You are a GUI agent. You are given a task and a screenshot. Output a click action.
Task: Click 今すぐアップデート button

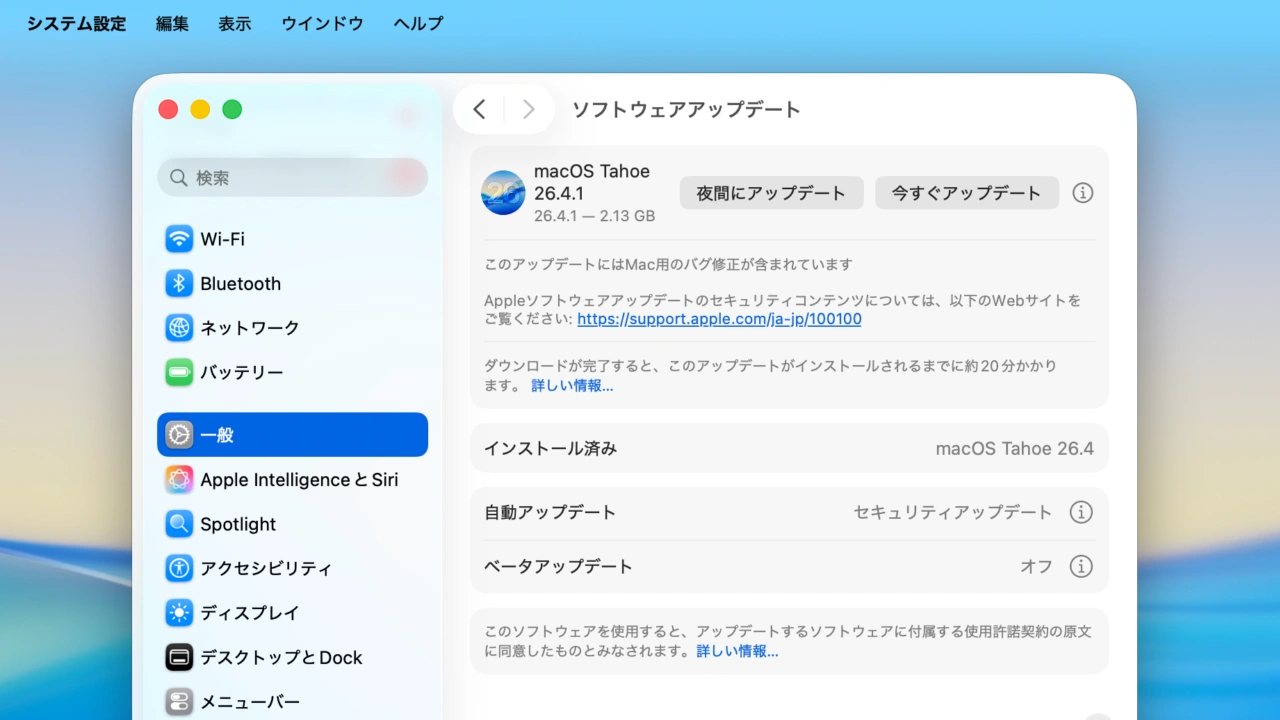tap(966, 192)
